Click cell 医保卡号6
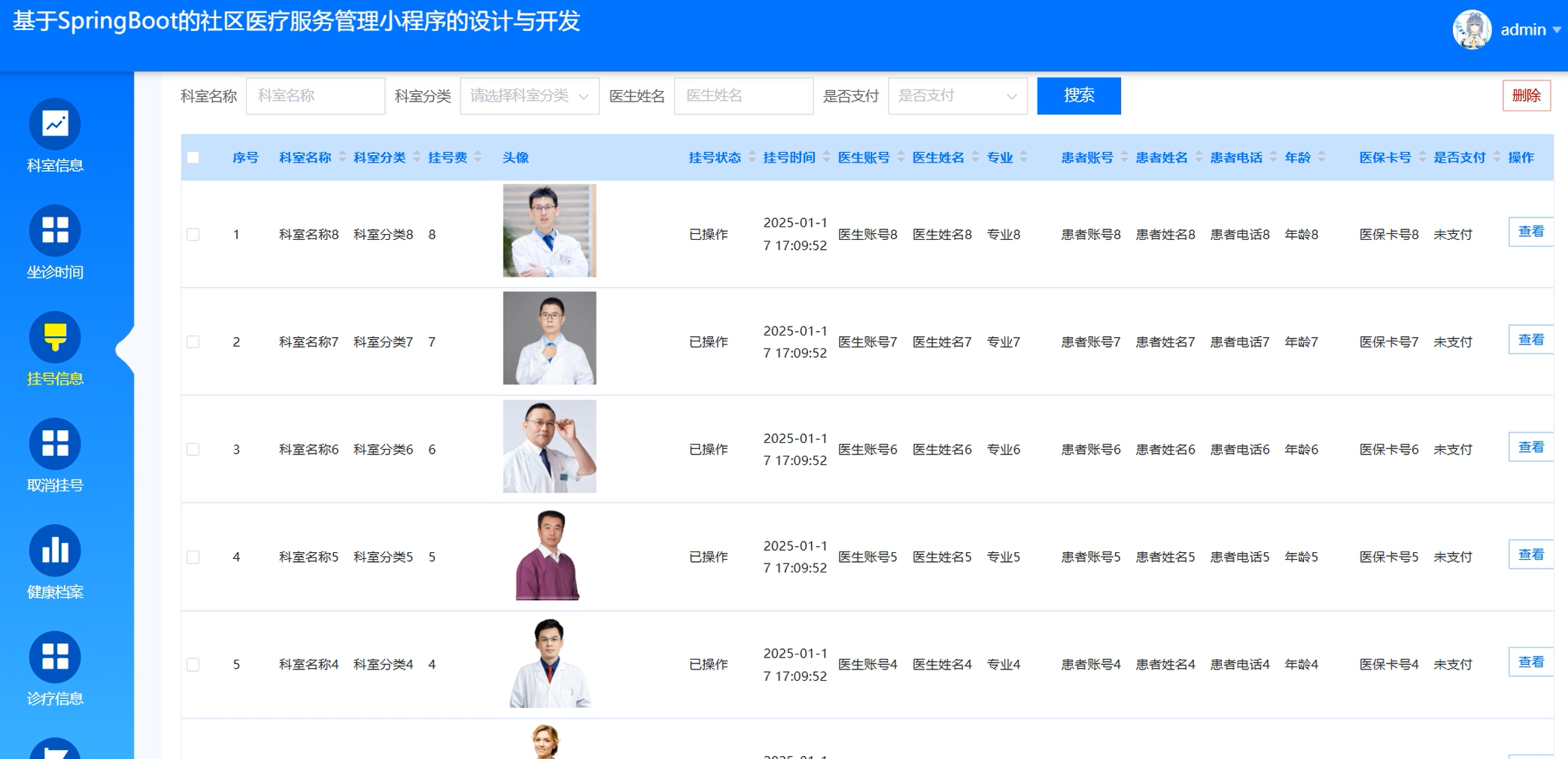Viewport: 1568px width, 759px height. [1389, 450]
